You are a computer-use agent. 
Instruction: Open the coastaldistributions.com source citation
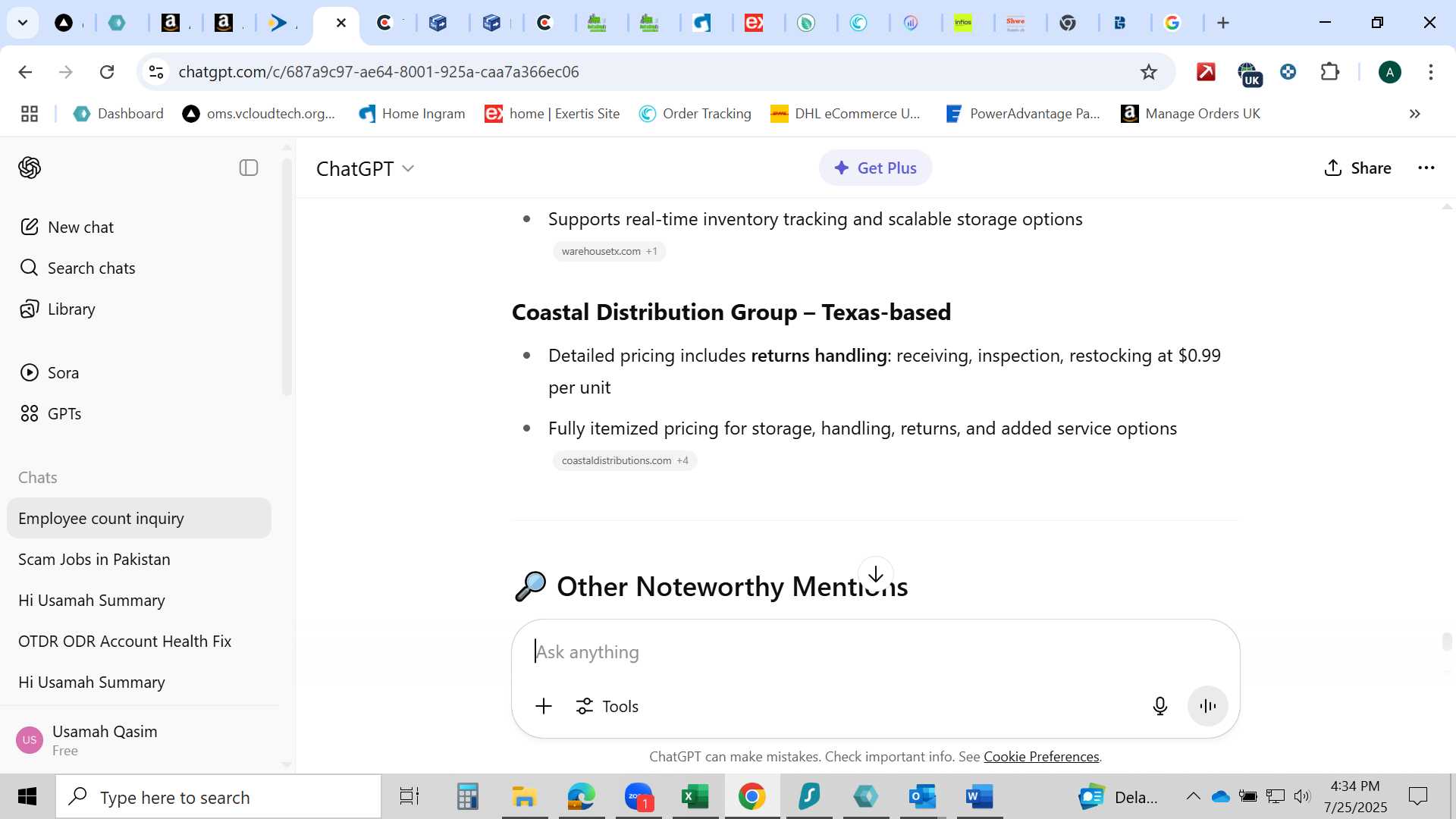tap(624, 460)
